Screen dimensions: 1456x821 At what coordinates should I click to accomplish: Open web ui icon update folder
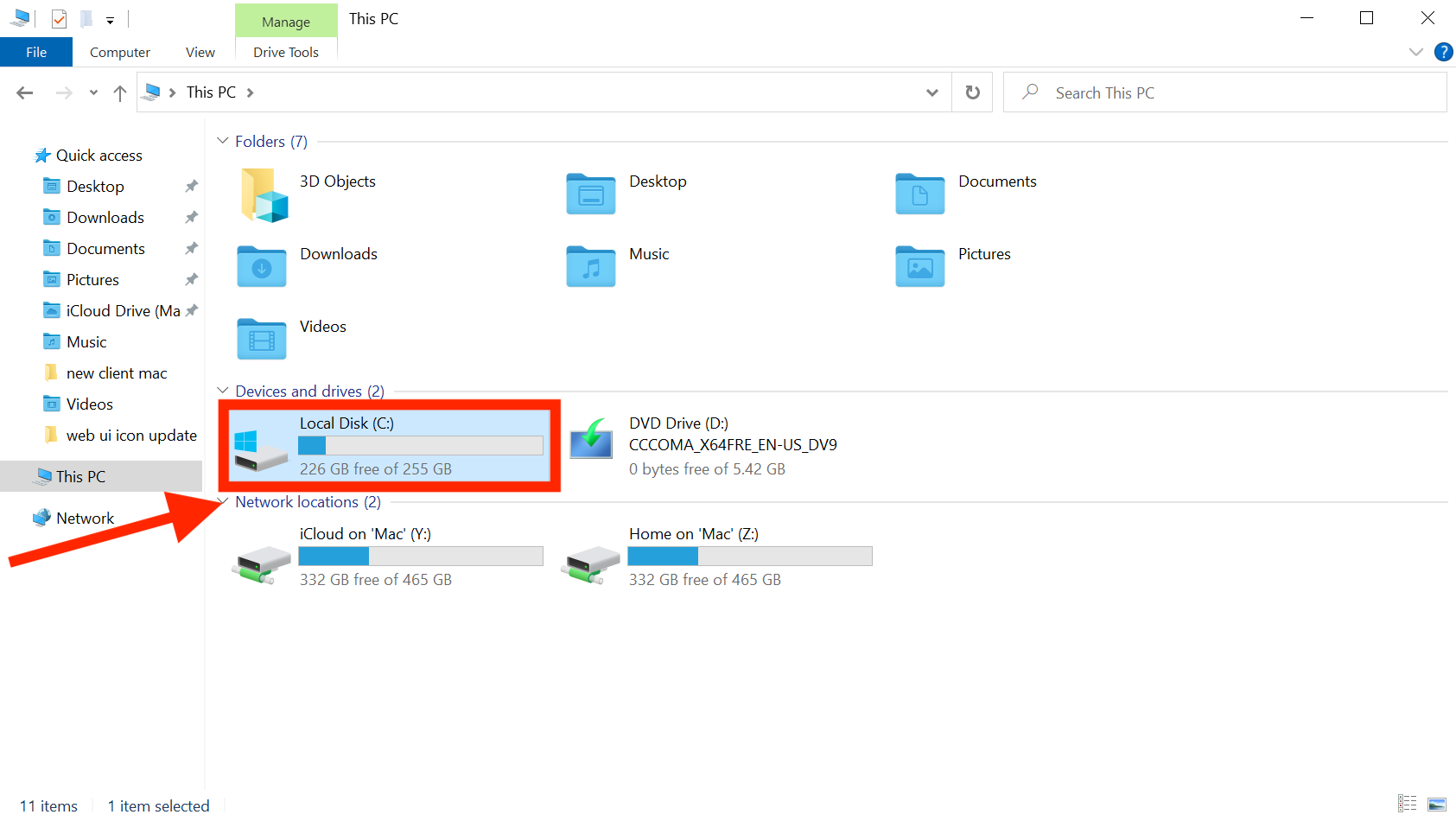coord(131,436)
